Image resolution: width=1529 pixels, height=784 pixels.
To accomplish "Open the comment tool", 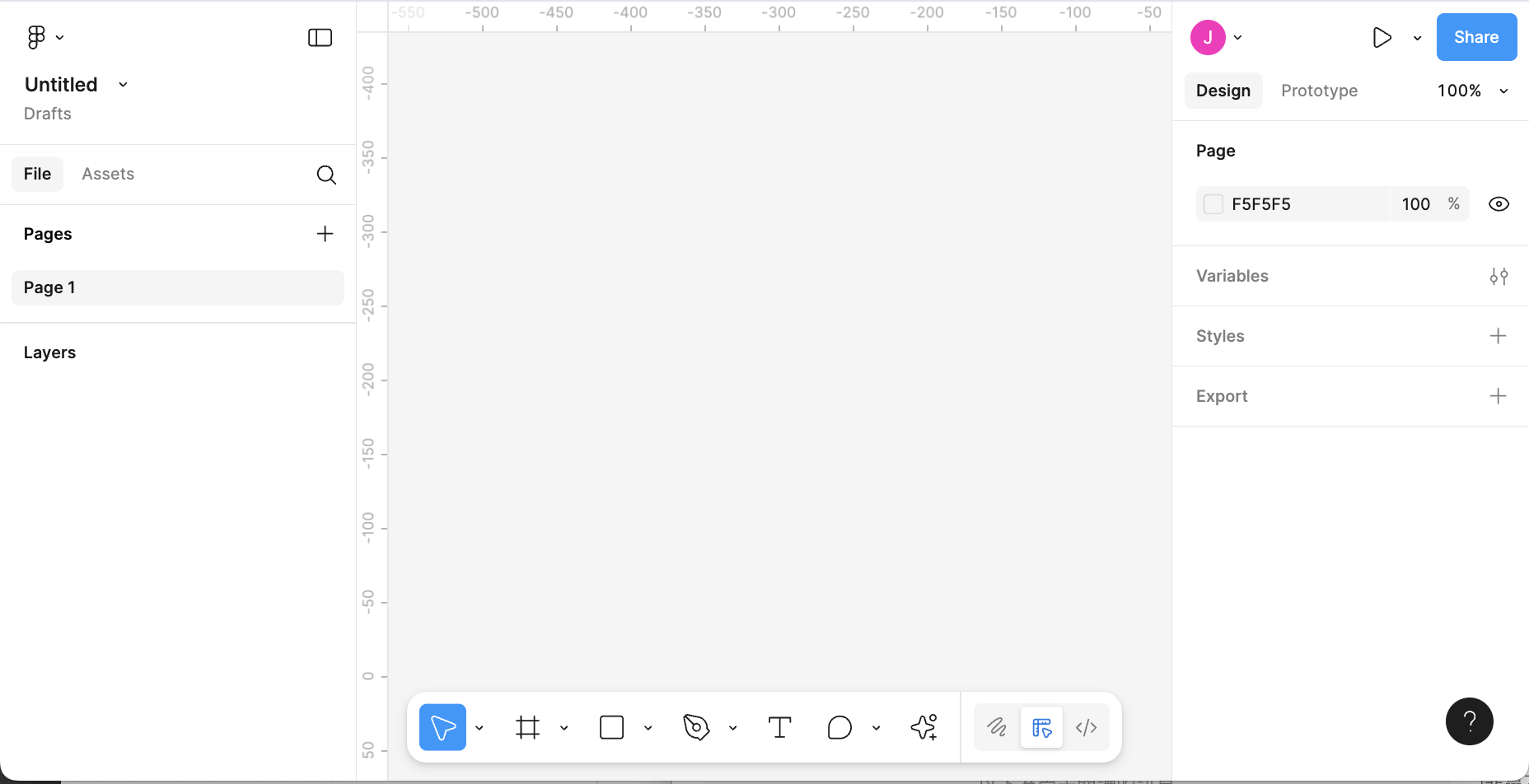I will point(839,727).
